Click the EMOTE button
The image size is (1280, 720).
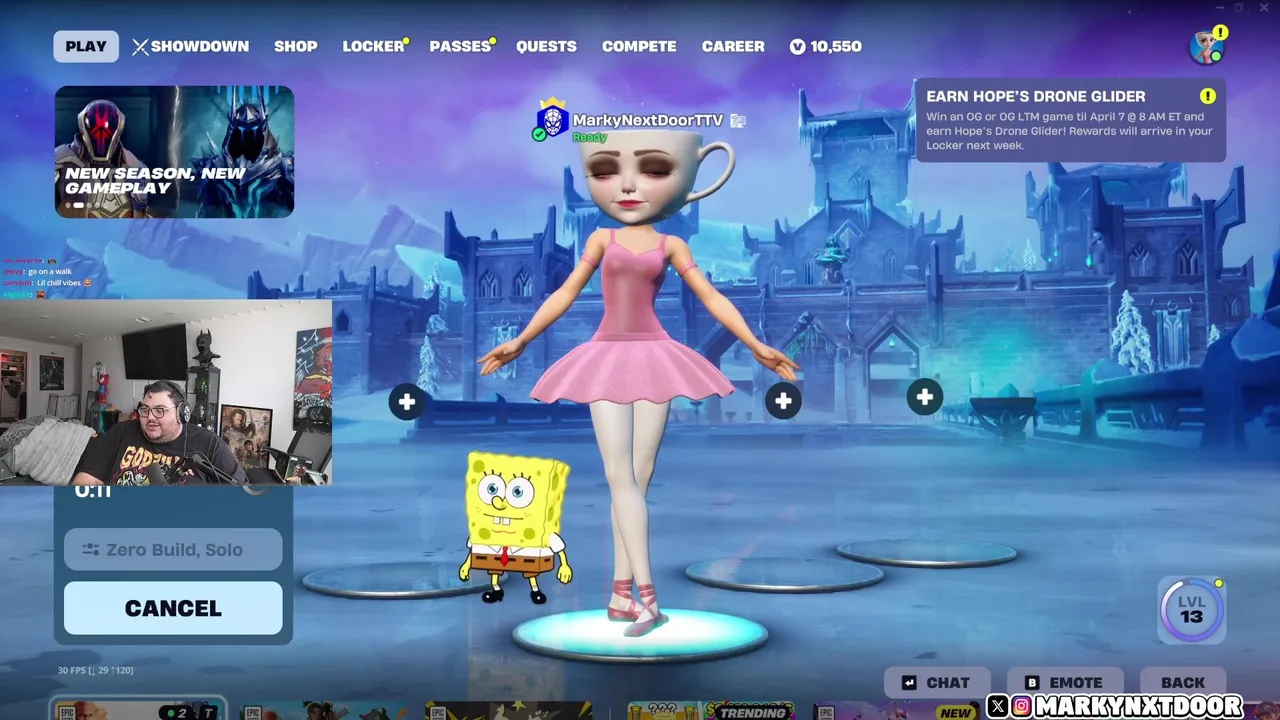tap(1064, 683)
